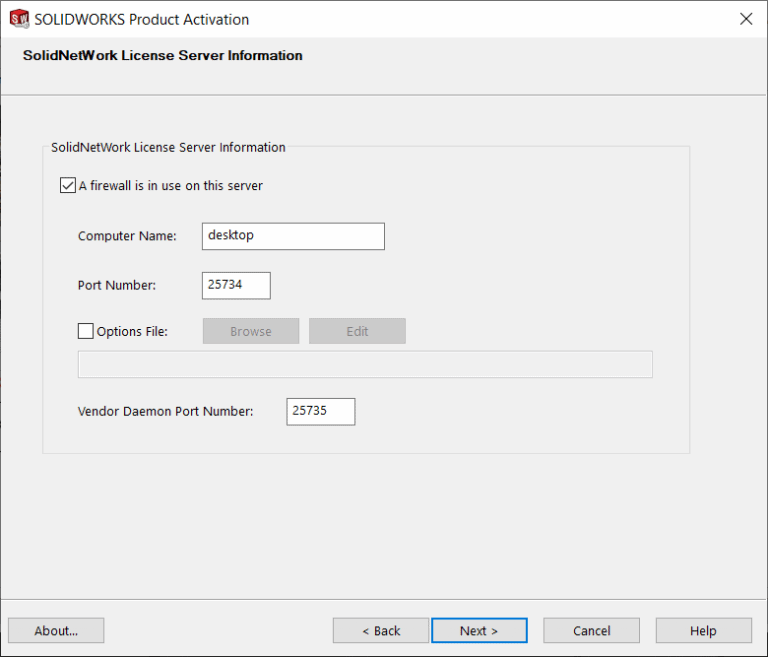Go to previous step with < Back
Screen dimensions: 768x657
click(381, 630)
